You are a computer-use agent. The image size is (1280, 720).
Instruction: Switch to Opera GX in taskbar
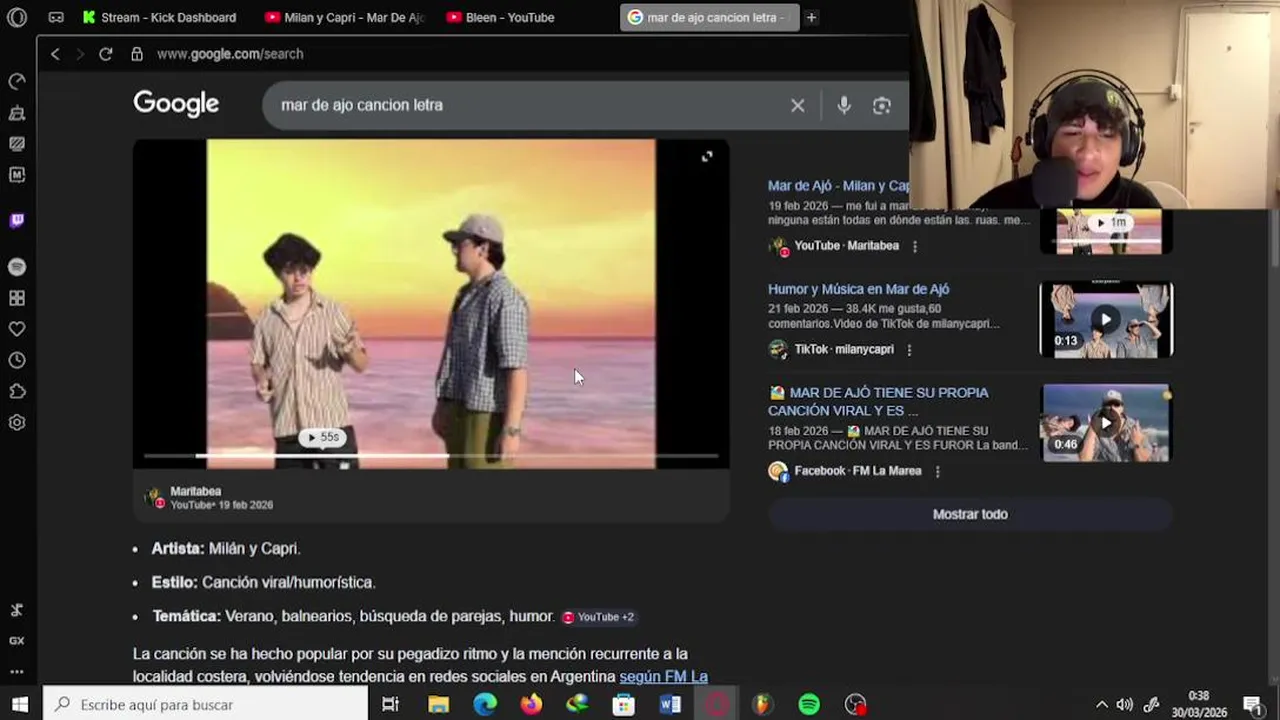[716, 705]
